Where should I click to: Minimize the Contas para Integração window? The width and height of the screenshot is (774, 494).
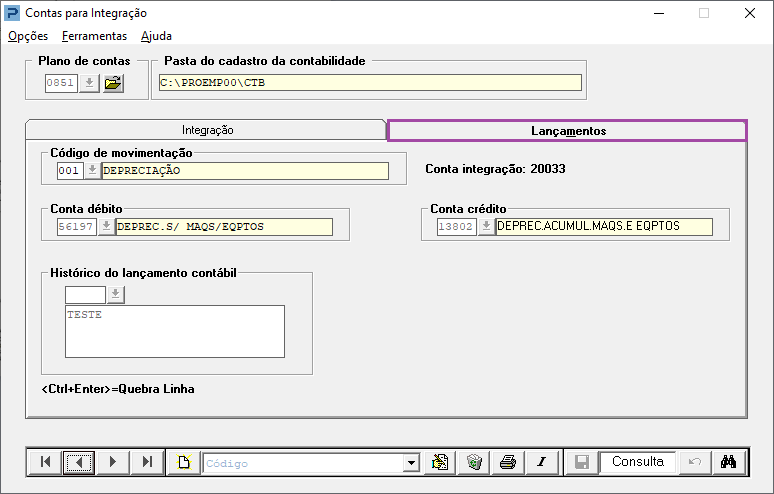pyautogui.click(x=659, y=13)
